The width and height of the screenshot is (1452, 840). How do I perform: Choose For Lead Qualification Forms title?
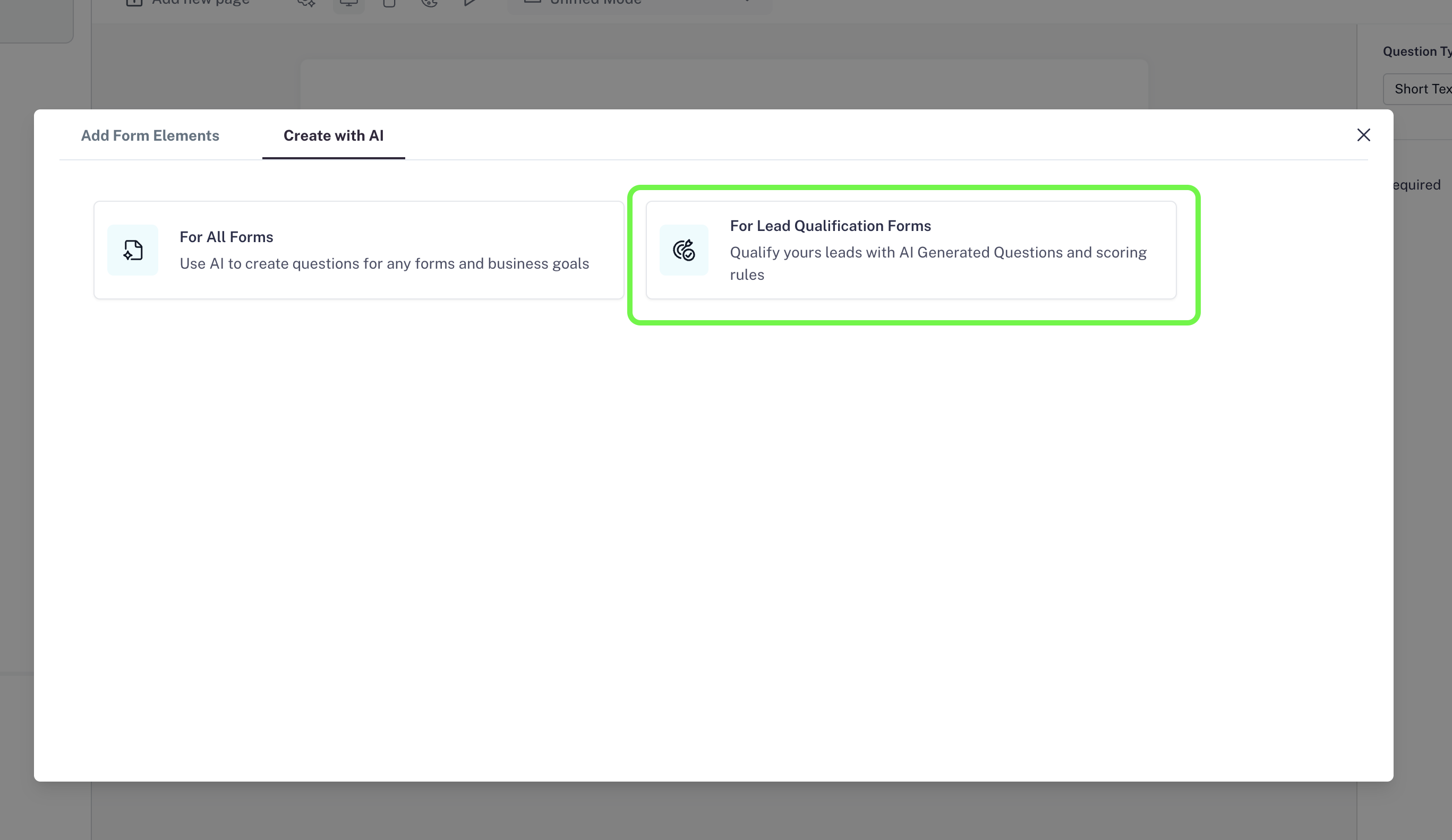click(x=830, y=226)
